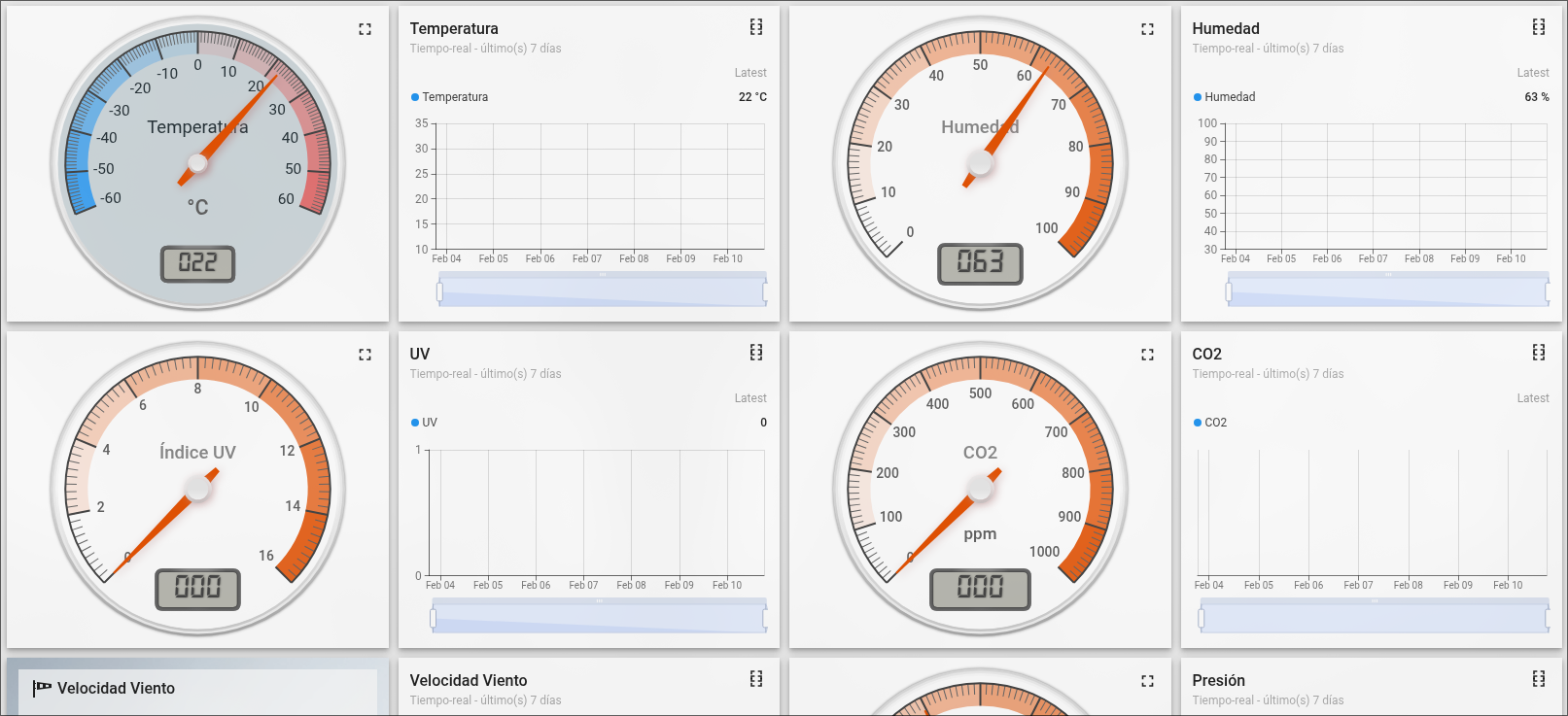Image resolution: width=1568 pixels, height=716 pixels.
Task: Expand the pressure gauge widget to fullscreen
Action: pos(1147,681)
